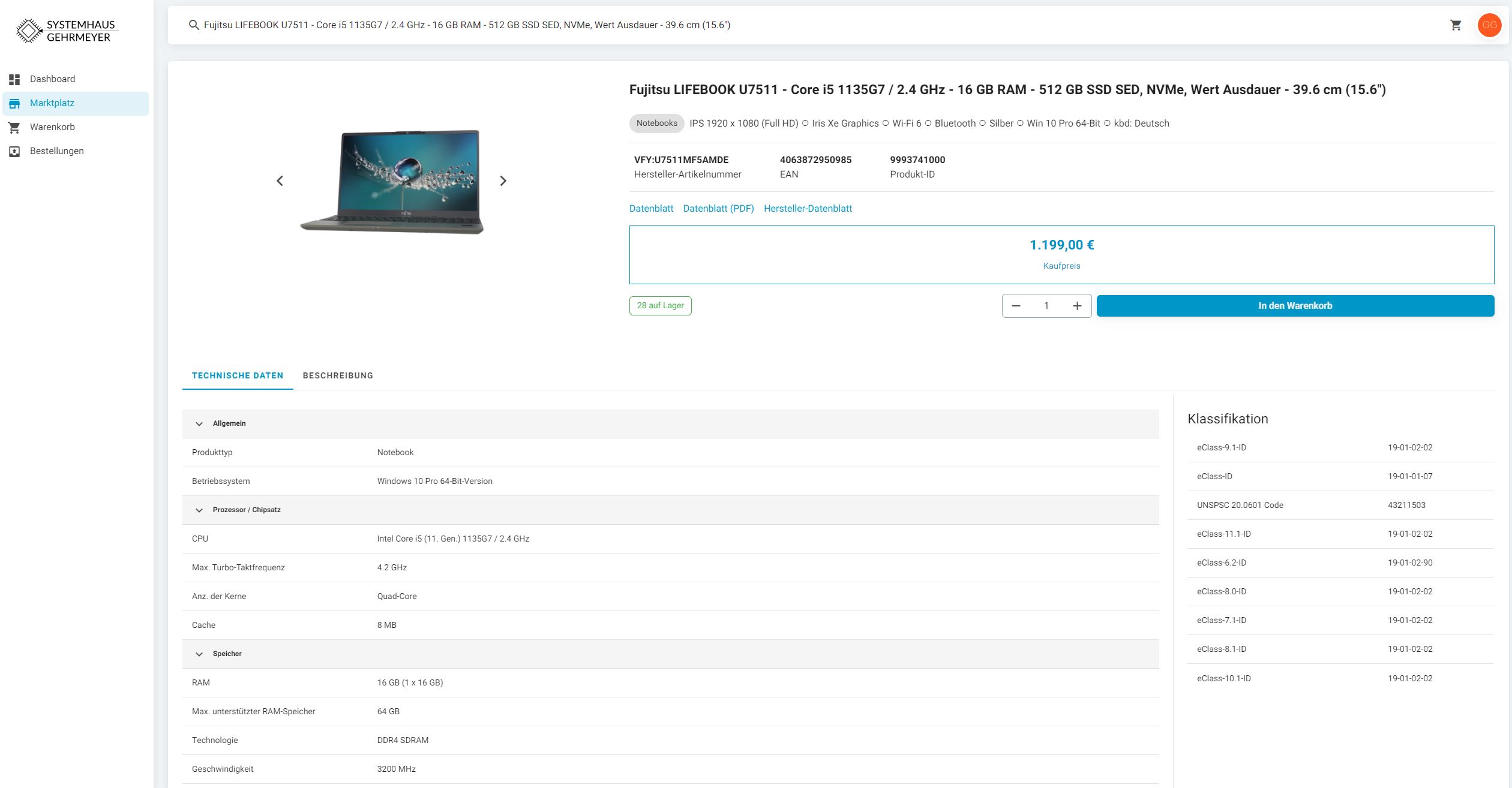The image size is (1512, 788).
Task: Collapse the Allgemein section
Action: tap(199, 424)
